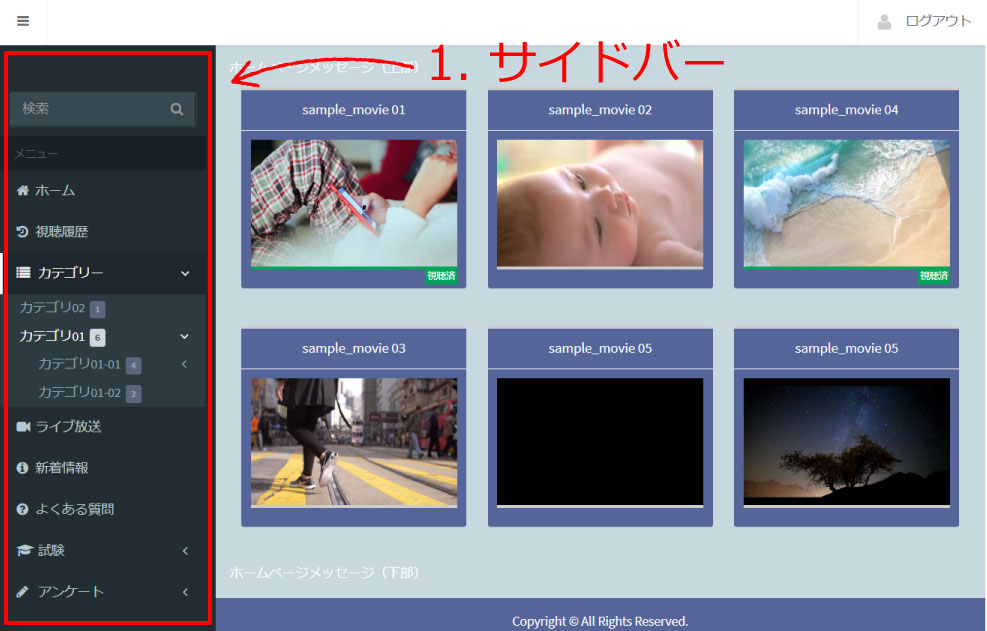Click the search magnifier icon in the sidebar
Image resolution: width=987 pixels, height=631 pixels.
pyautogui.click(x=177, y=108)
